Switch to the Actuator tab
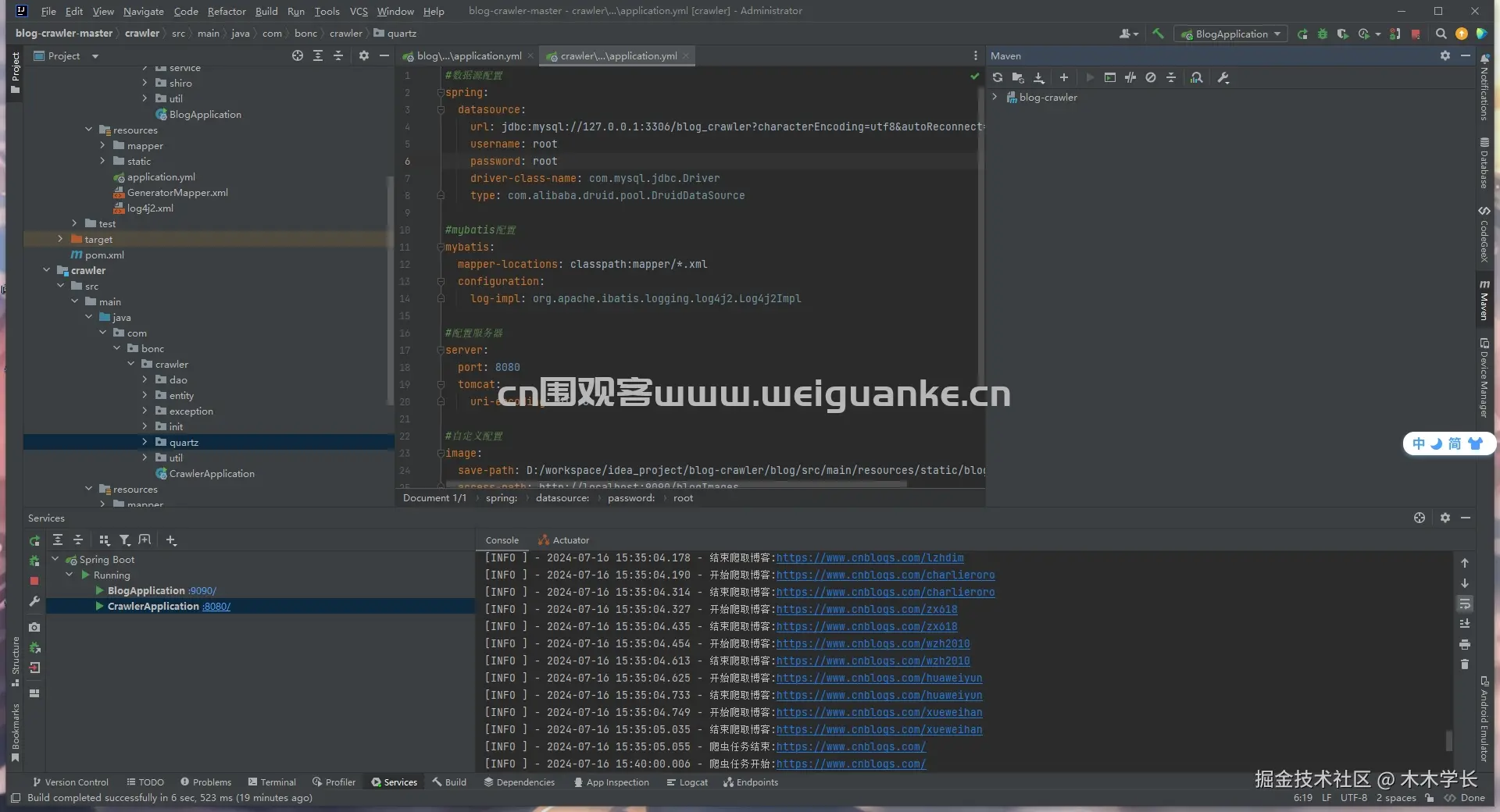 pyautogui.click(x=563, y=540)
